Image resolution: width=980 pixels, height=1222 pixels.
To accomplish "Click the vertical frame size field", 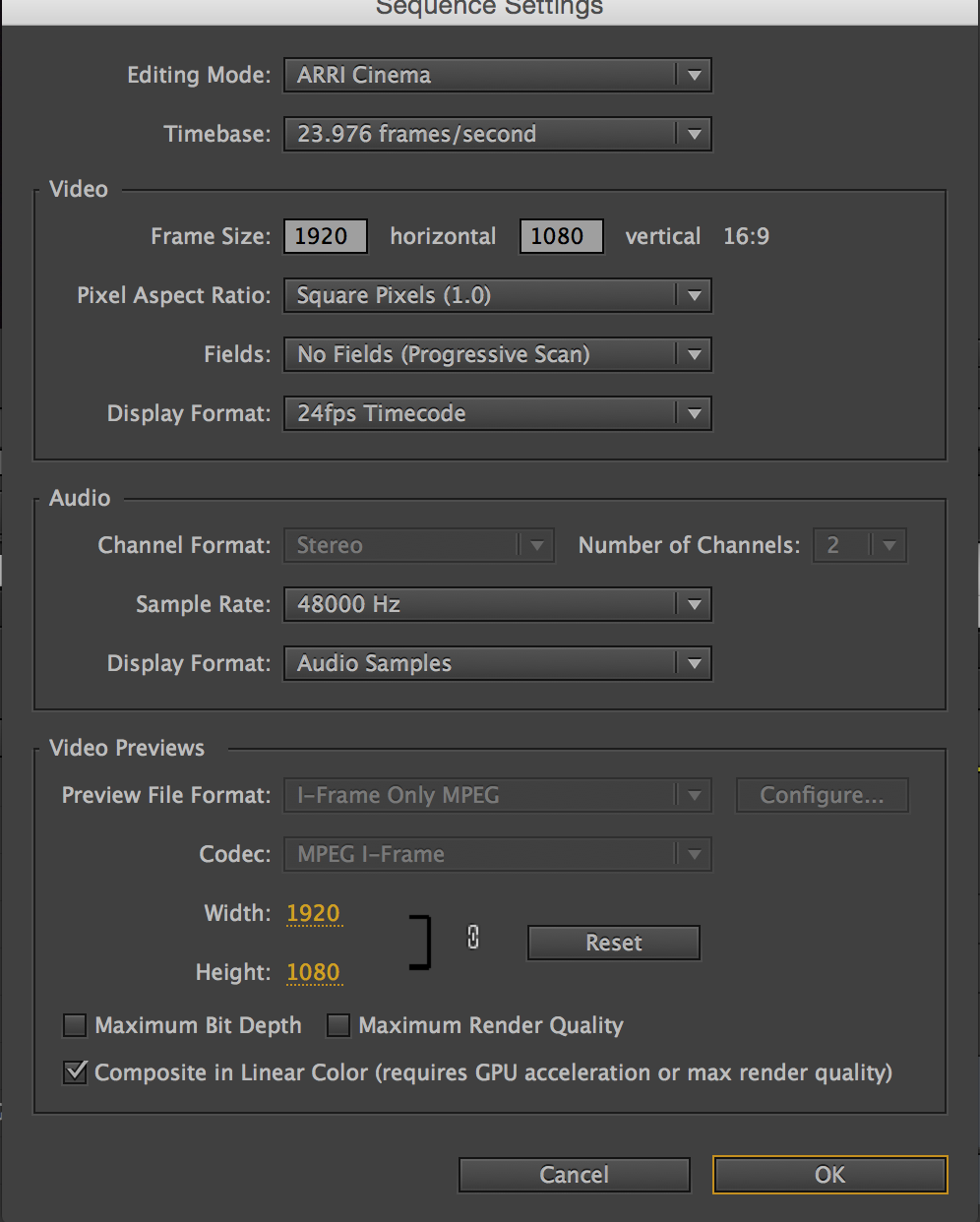I will coord(561,237).
